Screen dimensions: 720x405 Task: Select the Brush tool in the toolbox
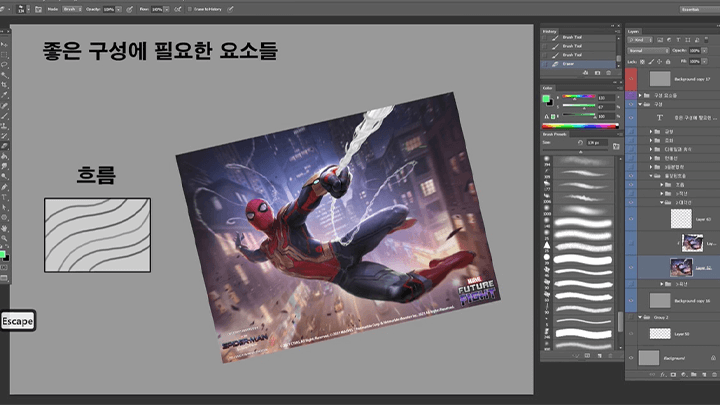(4, 115)
